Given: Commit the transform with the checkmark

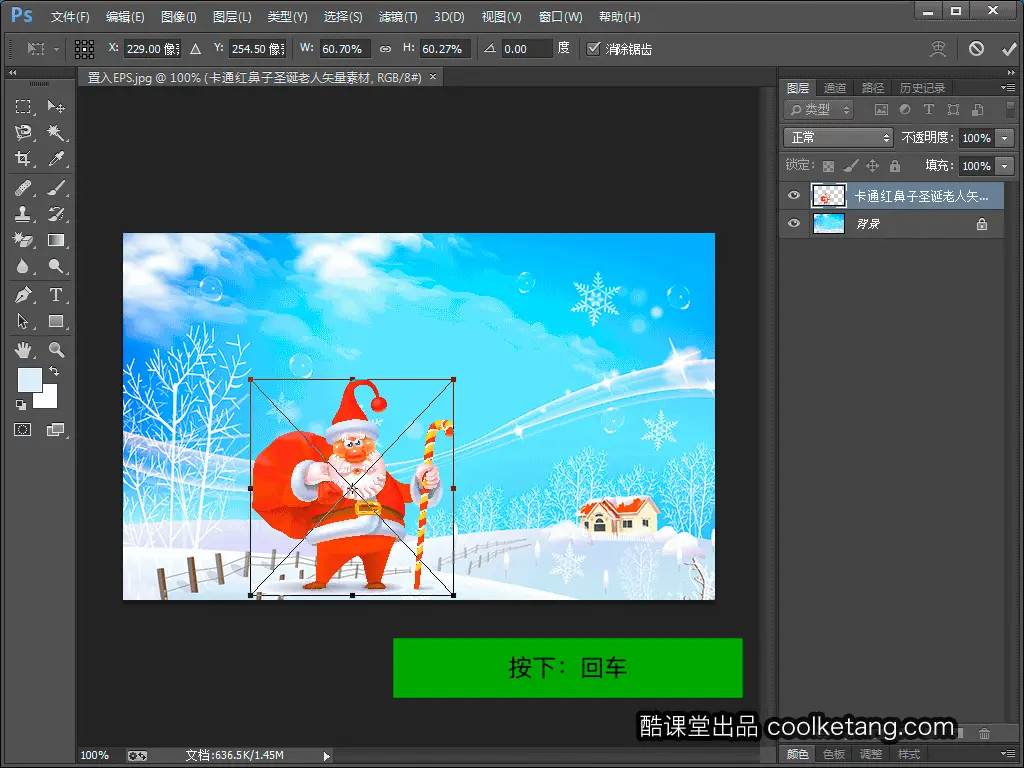Looking at the screenshot, I should (x=1009, y=49).
